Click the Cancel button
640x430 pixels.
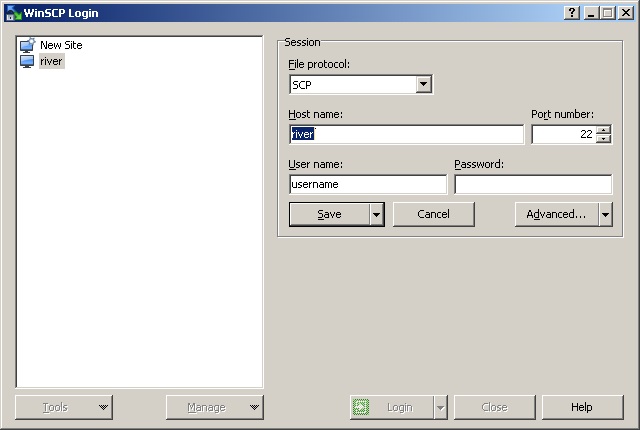433,214
